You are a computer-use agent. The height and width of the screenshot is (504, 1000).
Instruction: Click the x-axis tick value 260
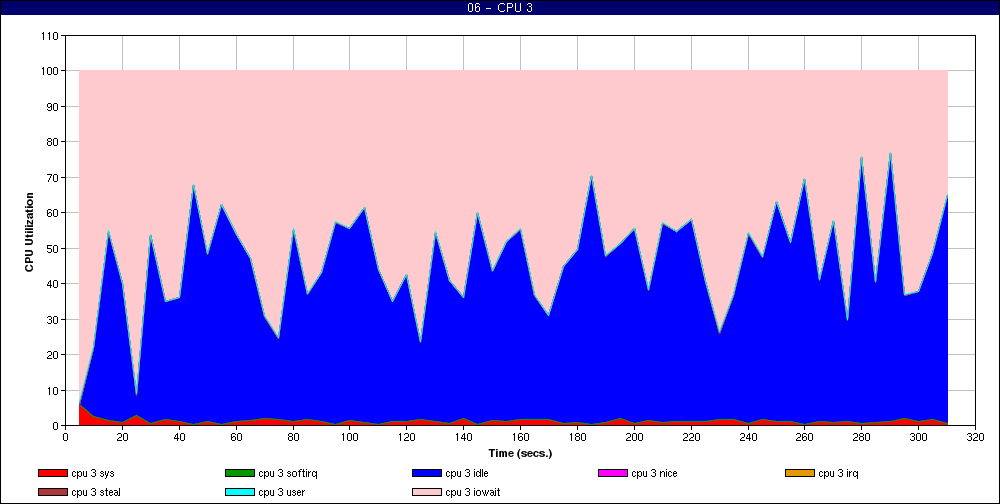[805, 437]
